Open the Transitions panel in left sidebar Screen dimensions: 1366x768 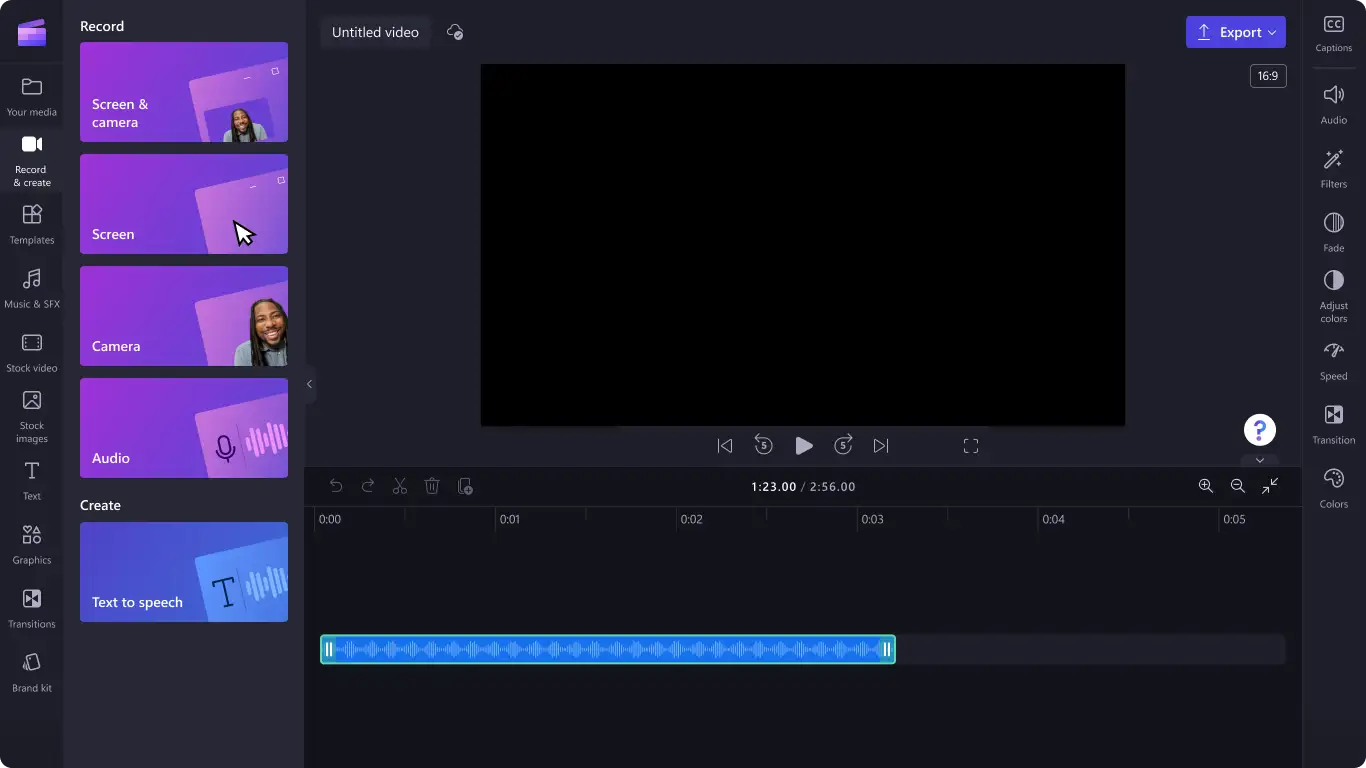32,609
